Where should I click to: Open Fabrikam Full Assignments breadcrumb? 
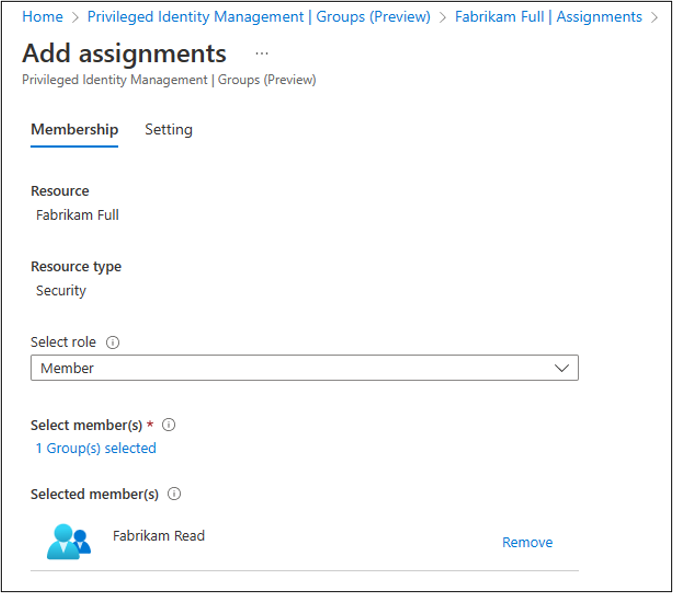point(548,17)
